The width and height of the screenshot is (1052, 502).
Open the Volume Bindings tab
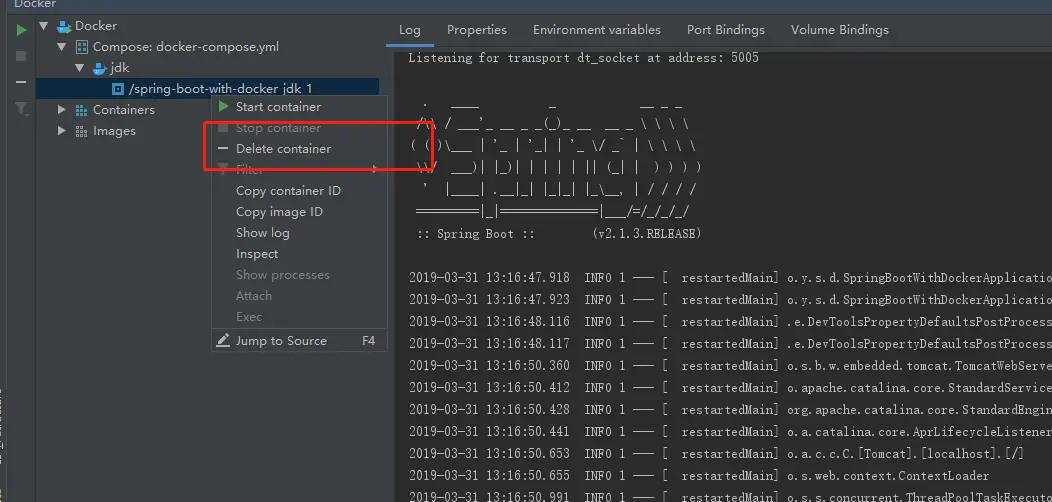tap(839, 30)
